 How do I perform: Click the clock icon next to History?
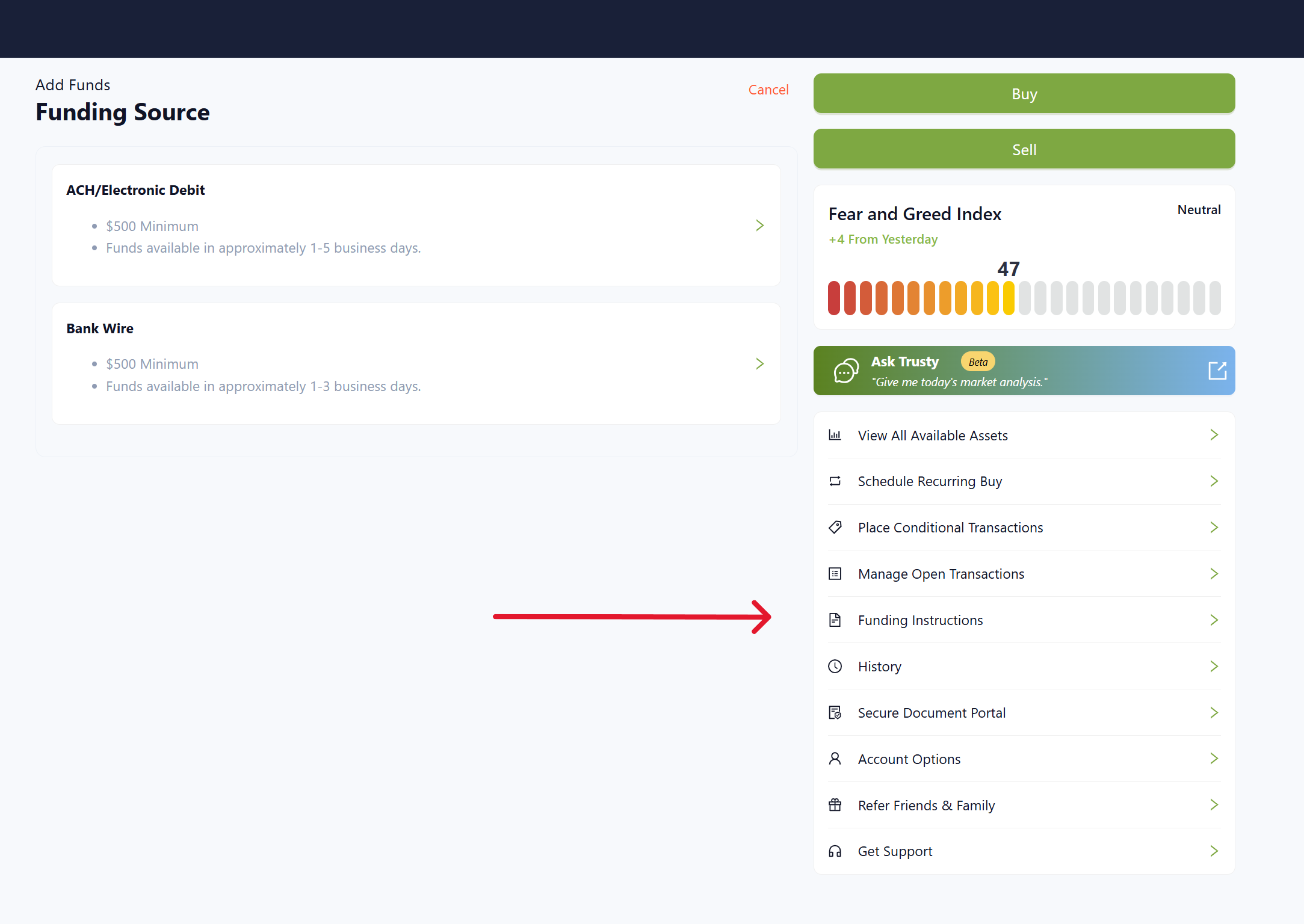coord(835,667)
